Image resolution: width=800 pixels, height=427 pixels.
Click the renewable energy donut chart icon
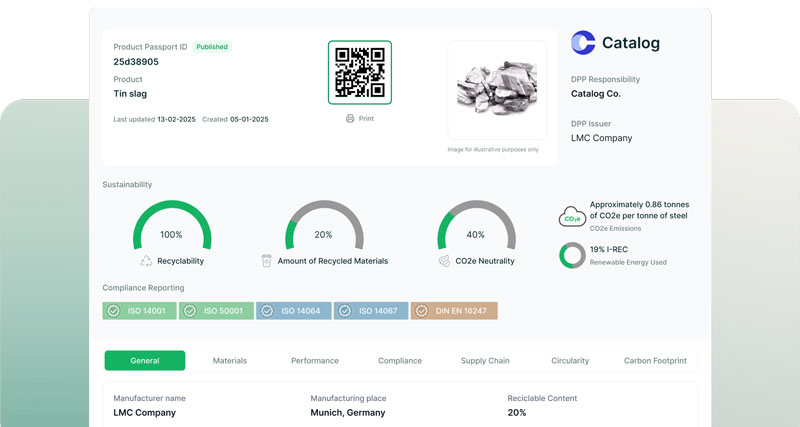coord(572,255)
